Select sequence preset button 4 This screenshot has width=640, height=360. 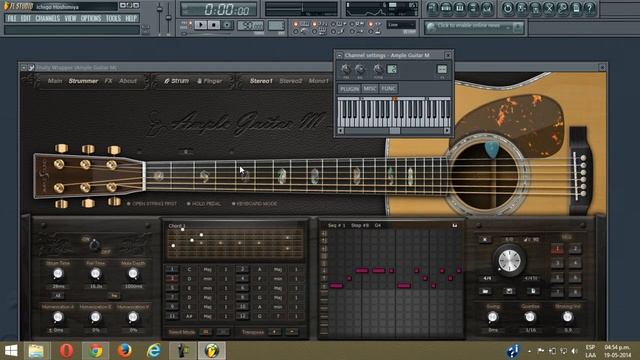(x=575, y=263)
